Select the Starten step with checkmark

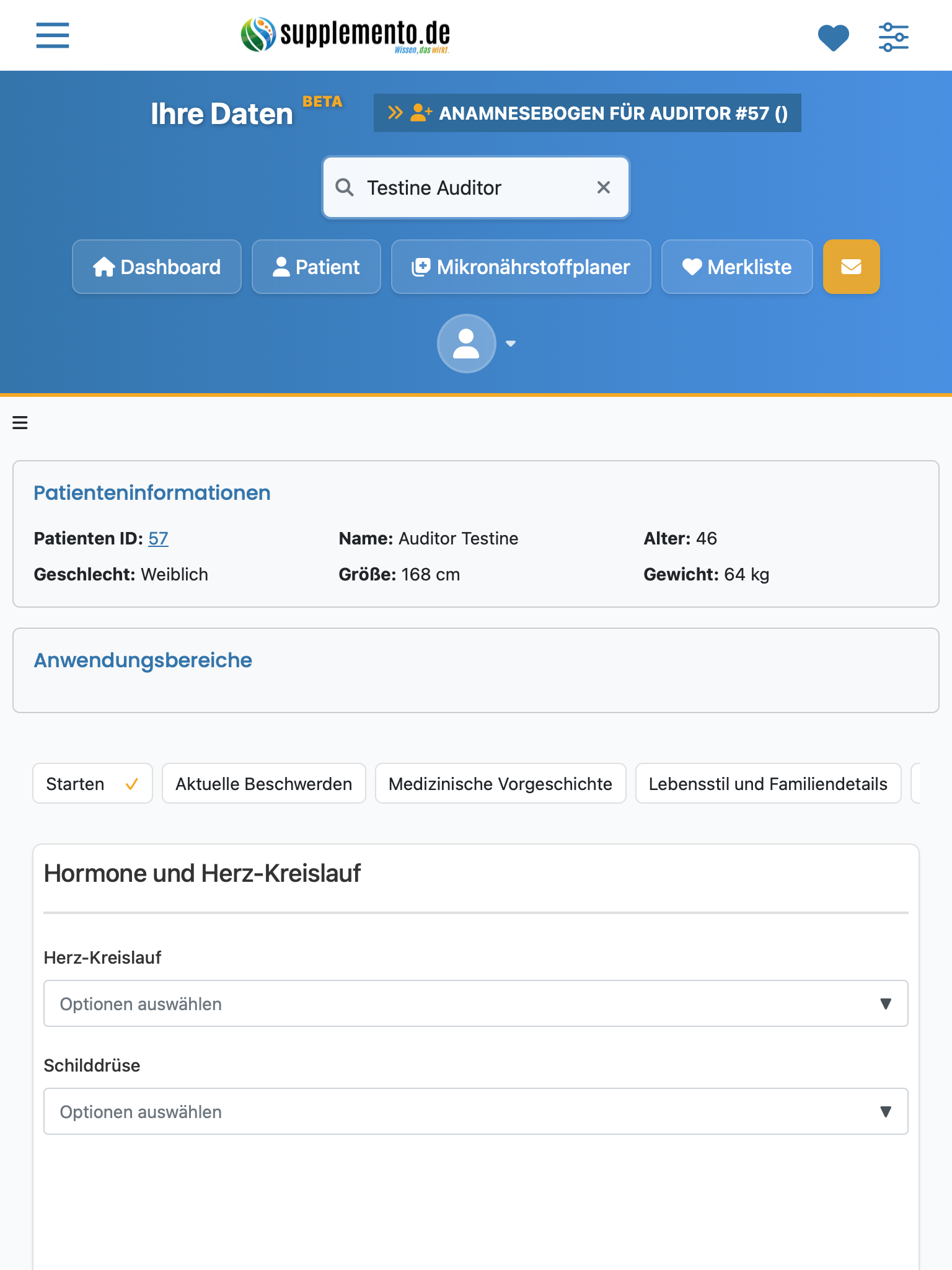click(92, 784)
